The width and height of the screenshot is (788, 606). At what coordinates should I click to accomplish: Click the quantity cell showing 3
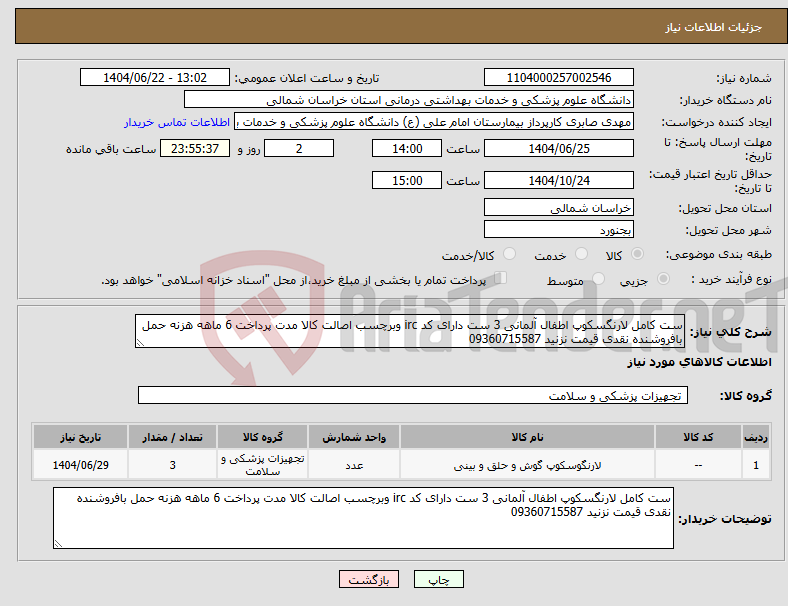tap(172, 465)
